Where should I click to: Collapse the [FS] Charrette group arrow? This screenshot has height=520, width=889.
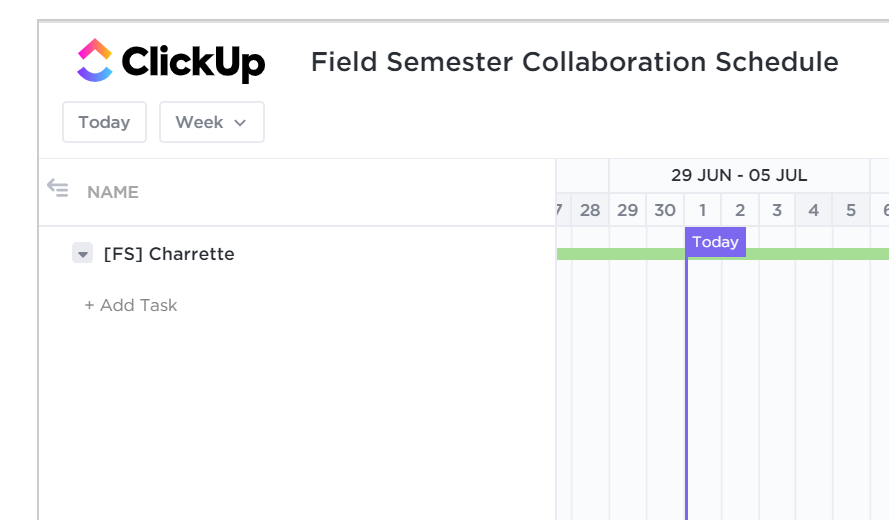(83, 254)
